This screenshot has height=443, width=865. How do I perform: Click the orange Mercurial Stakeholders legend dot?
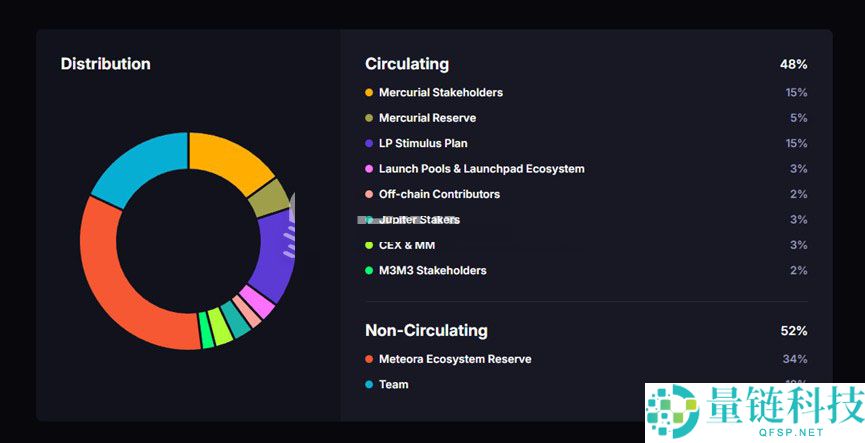click(x=369, y=93)
